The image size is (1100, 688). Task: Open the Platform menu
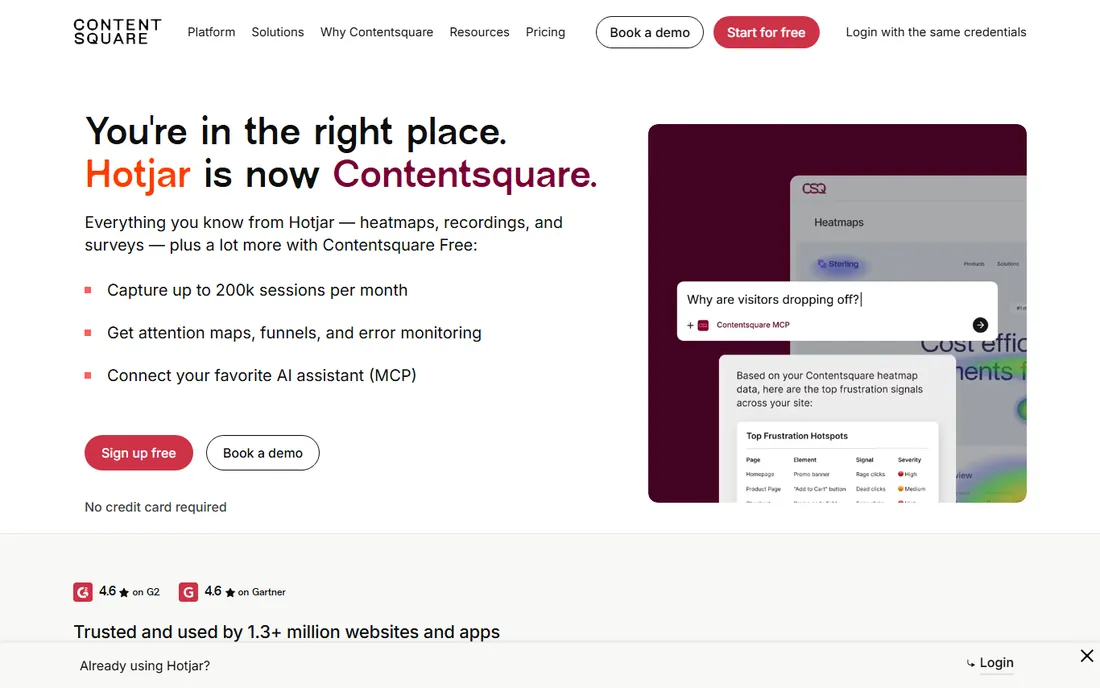tap(211, 32)
